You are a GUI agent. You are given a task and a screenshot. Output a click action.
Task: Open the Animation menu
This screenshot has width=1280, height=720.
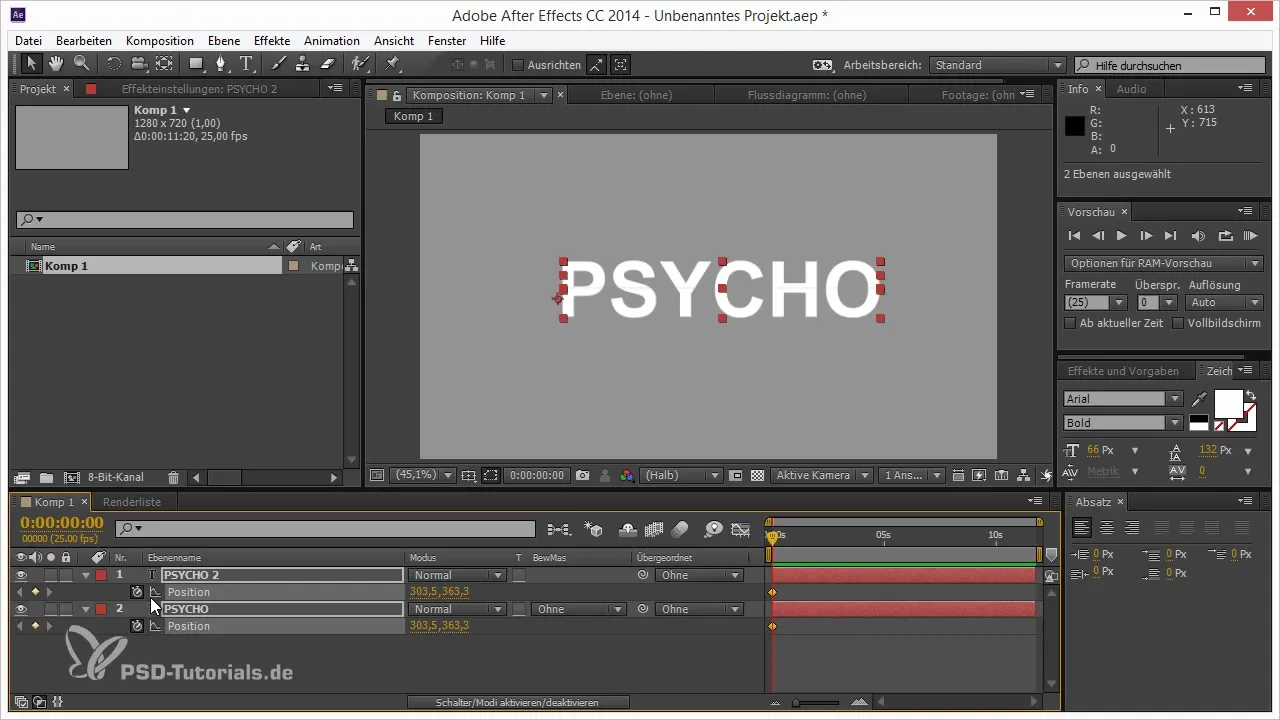(x=332, y=41)
